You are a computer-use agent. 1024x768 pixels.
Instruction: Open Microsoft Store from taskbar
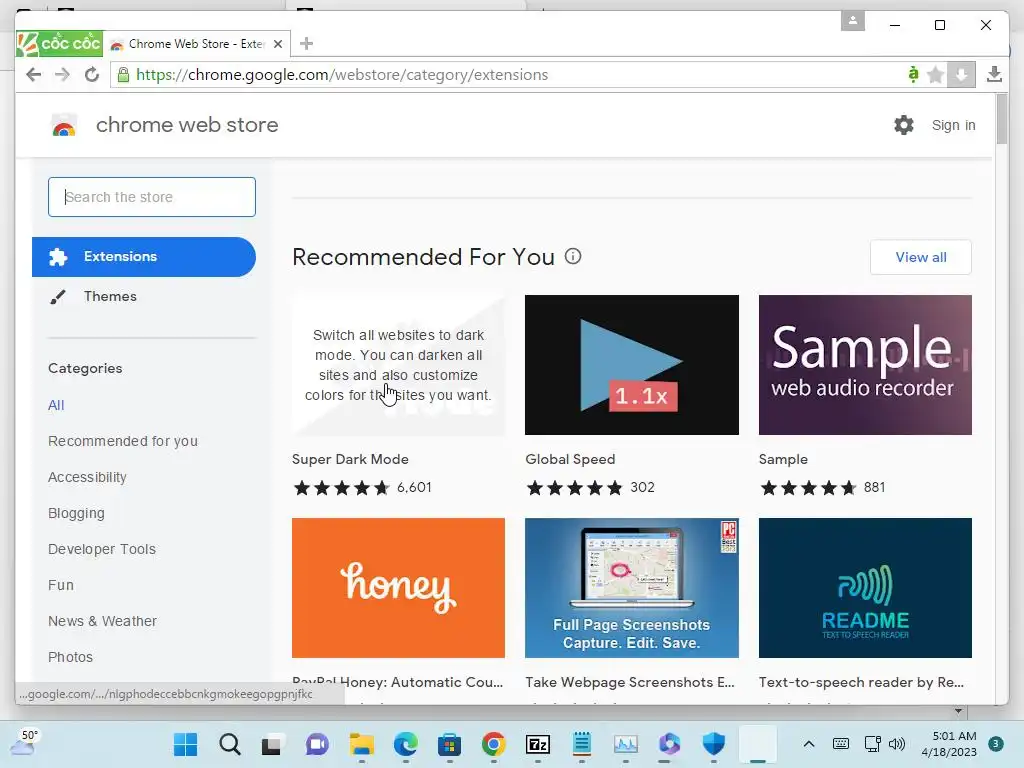click(449, 744)
